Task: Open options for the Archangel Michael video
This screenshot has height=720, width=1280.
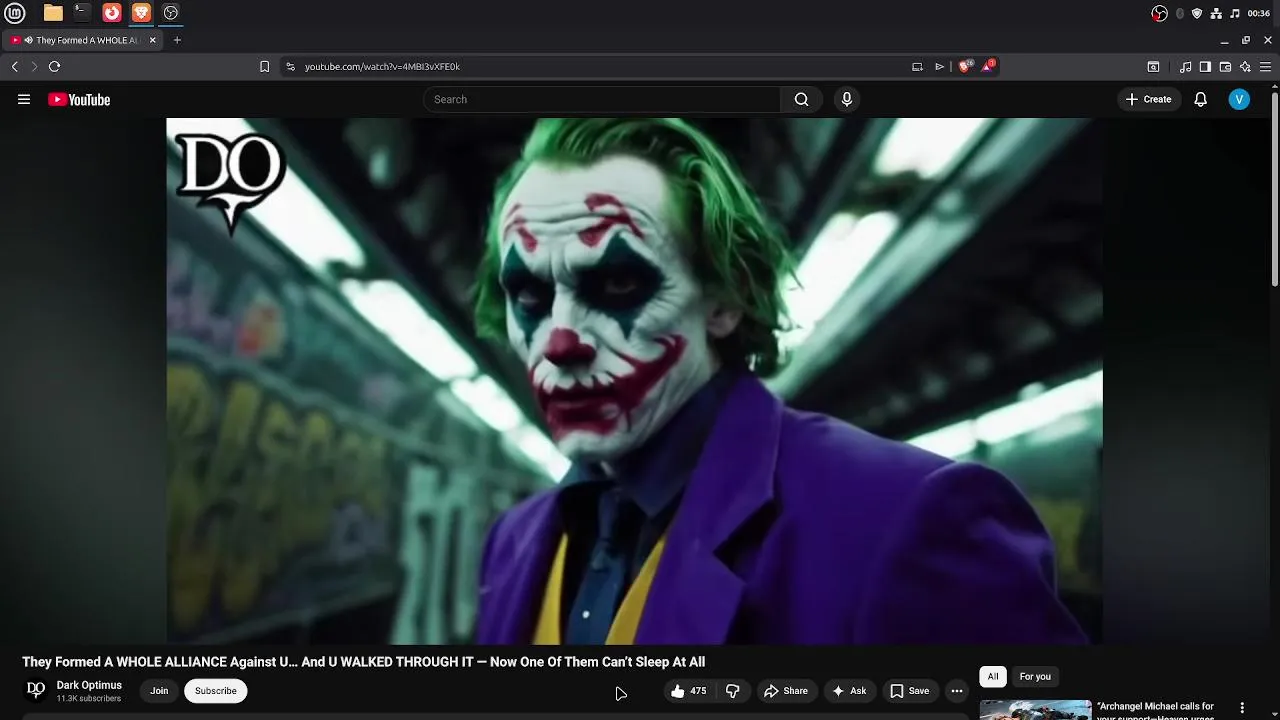Action: tap(1243, 708)
